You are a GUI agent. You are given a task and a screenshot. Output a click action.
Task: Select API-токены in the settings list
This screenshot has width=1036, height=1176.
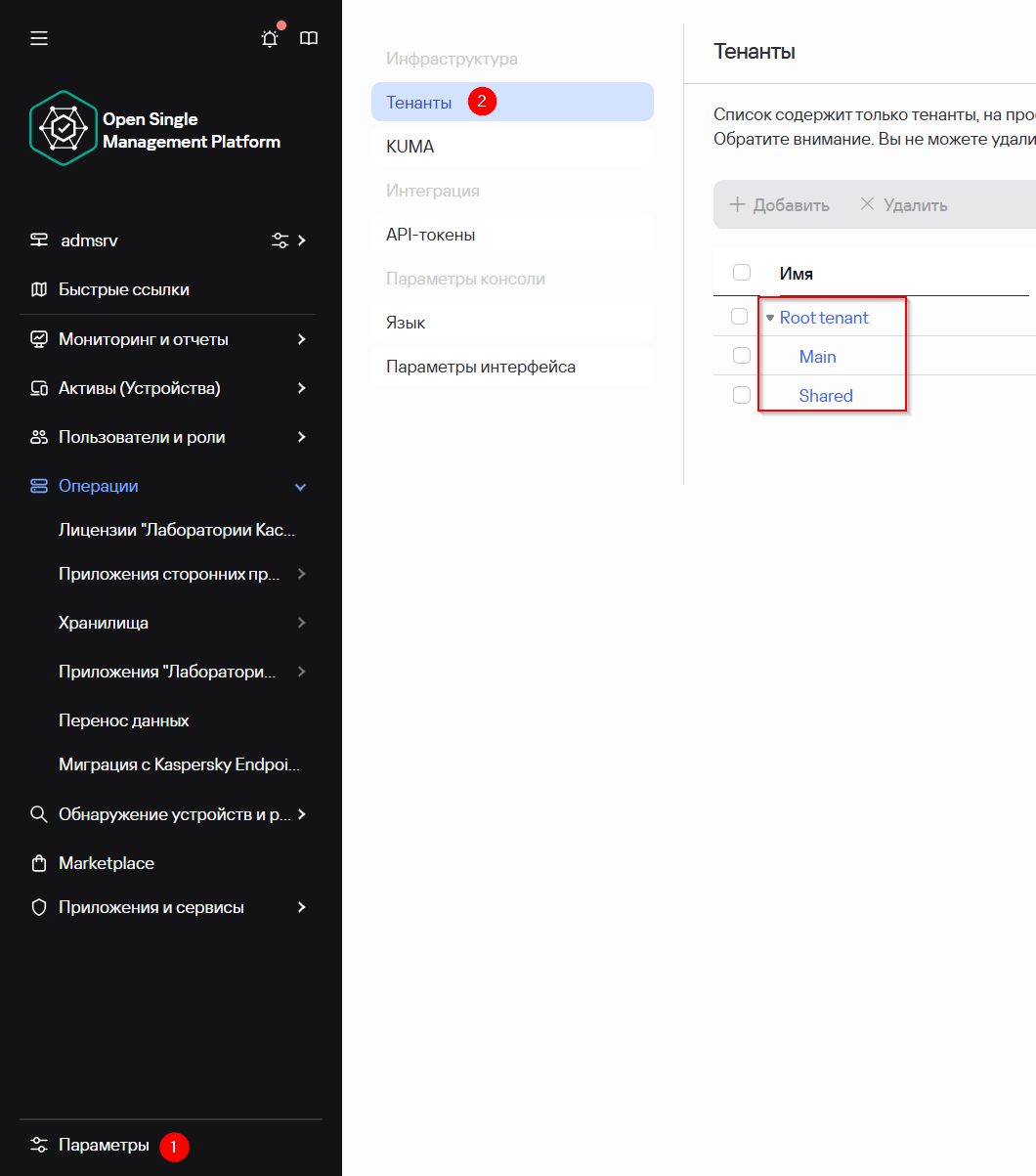pyautogui.click(x=431, y=235)
